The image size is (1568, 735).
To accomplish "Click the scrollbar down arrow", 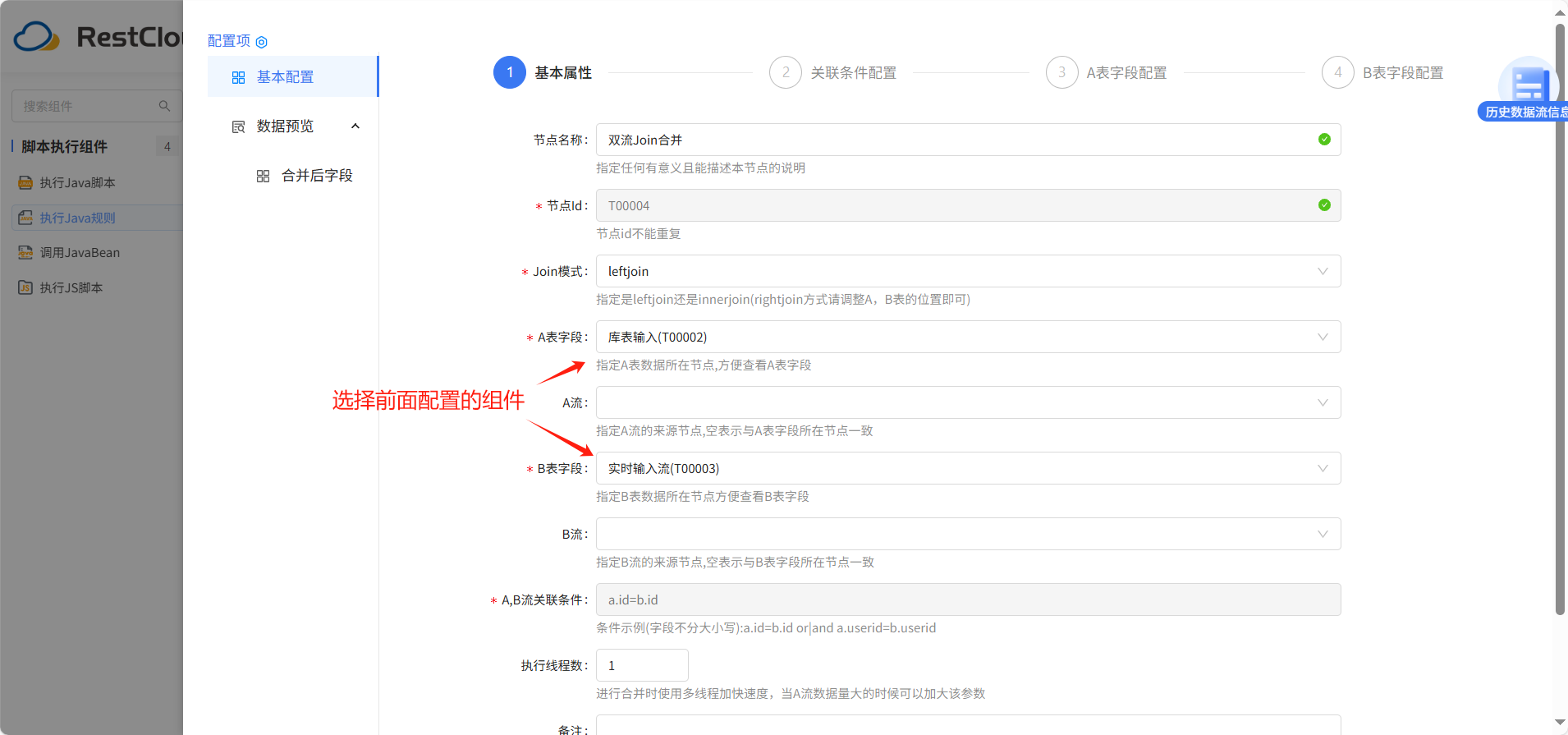I will pyautogui.click(x=1560, y=723).
